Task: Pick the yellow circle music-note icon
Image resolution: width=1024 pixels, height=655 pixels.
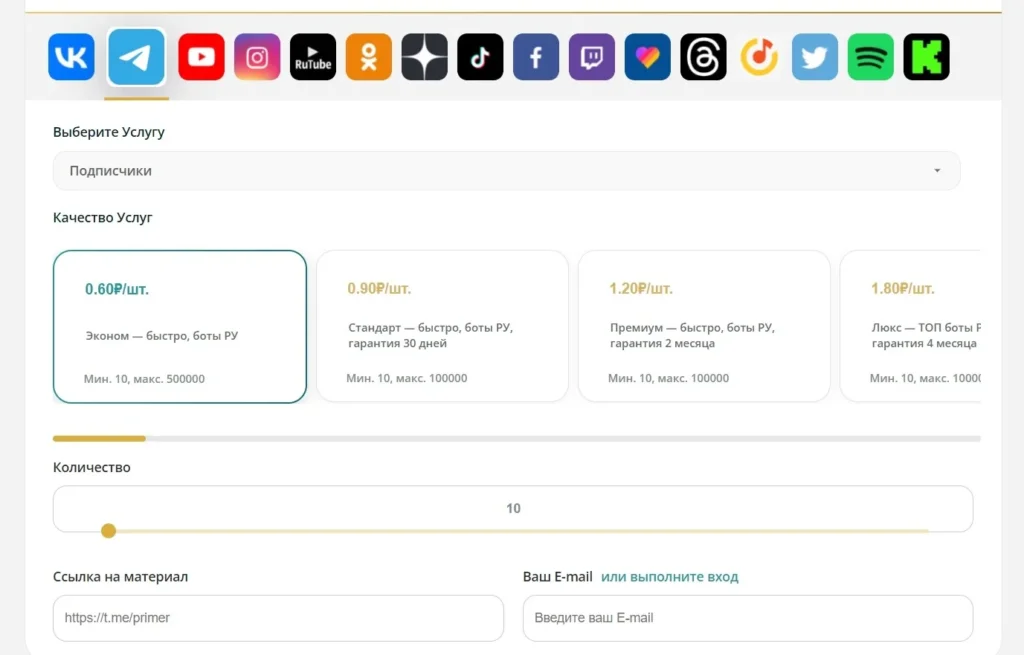Action: 760,57
